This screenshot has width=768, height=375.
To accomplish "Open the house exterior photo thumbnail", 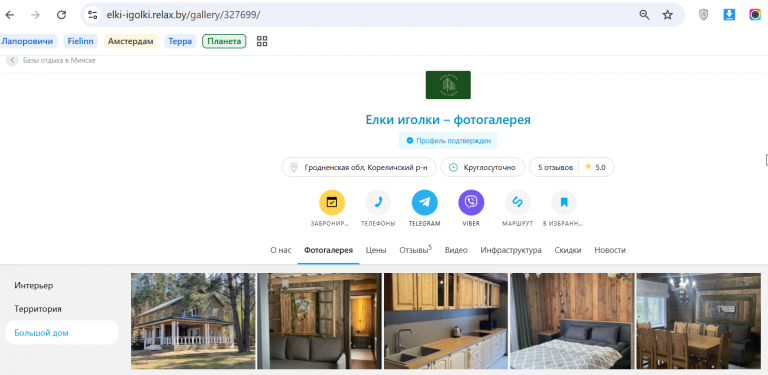I will (193, 321).
